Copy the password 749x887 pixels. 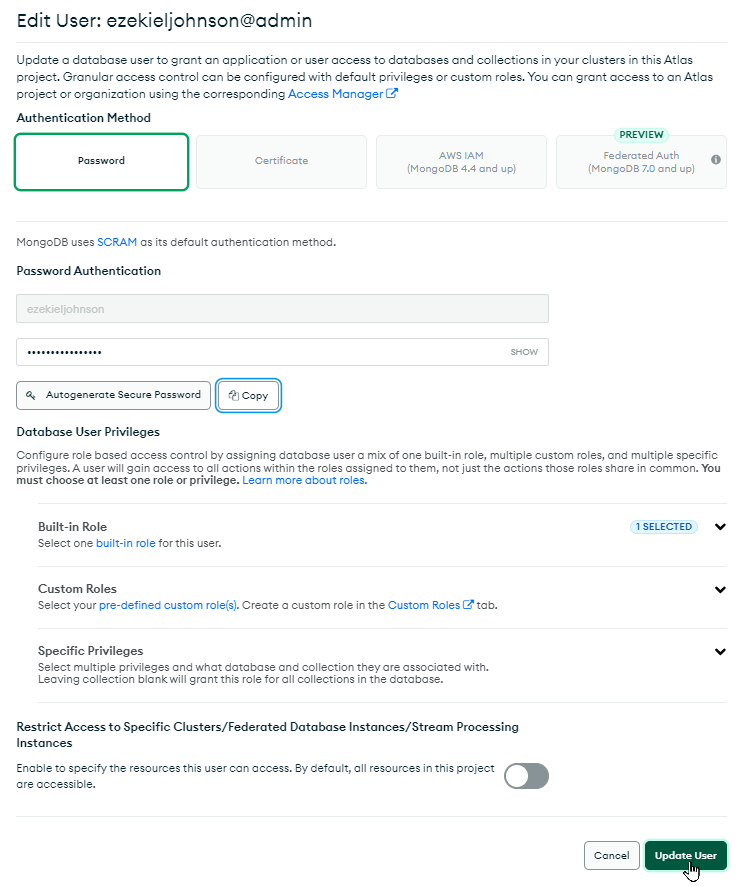pos(248,395)
